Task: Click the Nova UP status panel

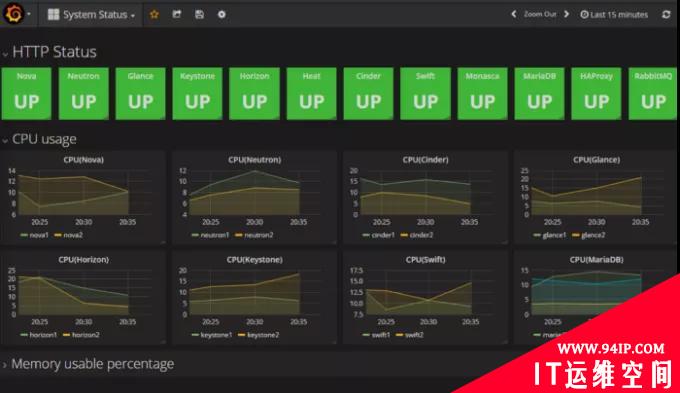Action: coord(26,93)
